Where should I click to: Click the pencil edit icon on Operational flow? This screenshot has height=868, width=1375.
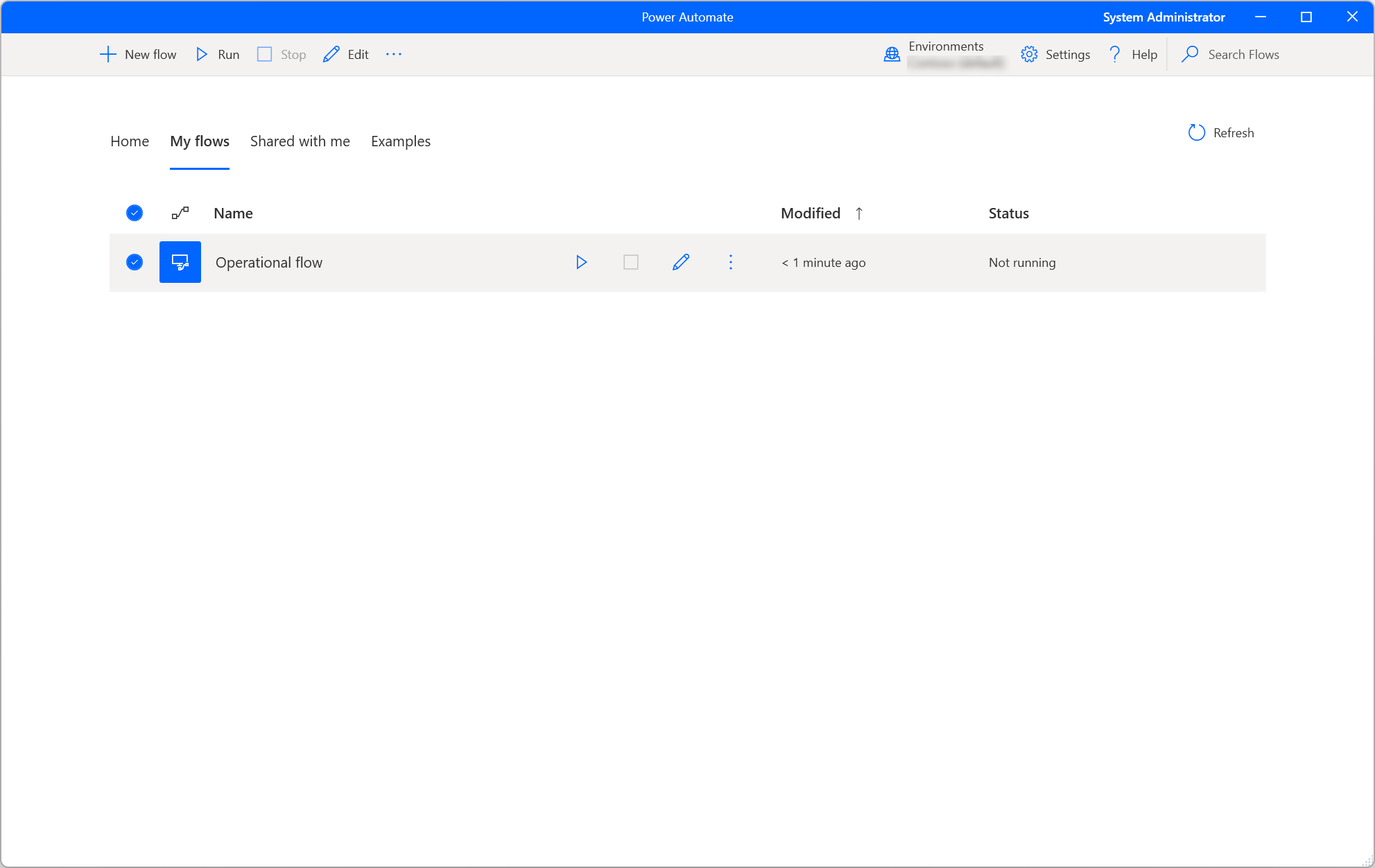tap(681, 262)
